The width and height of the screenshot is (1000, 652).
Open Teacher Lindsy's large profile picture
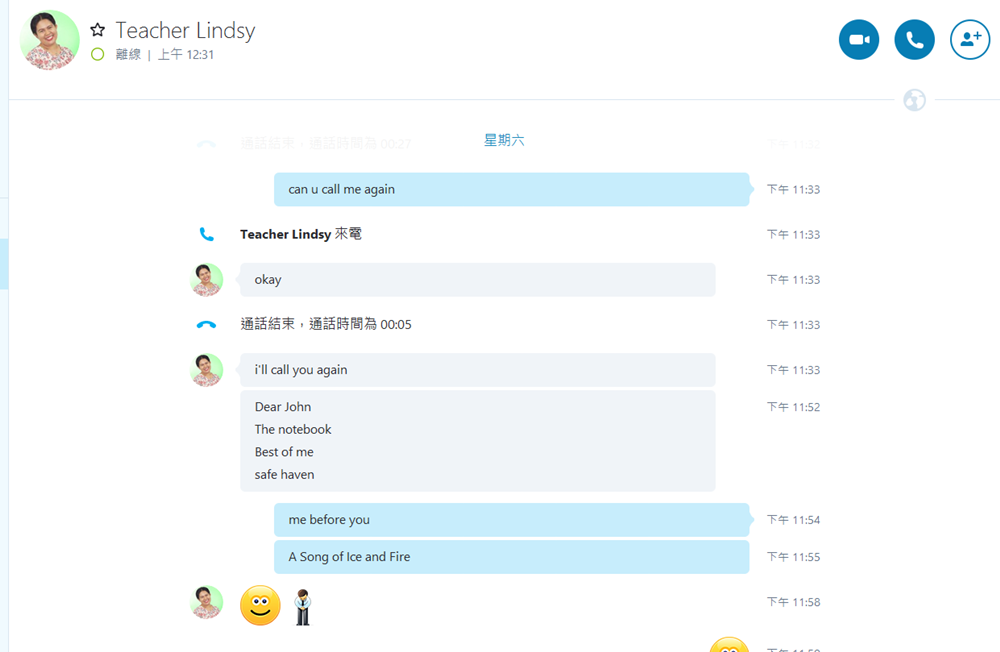50,40
